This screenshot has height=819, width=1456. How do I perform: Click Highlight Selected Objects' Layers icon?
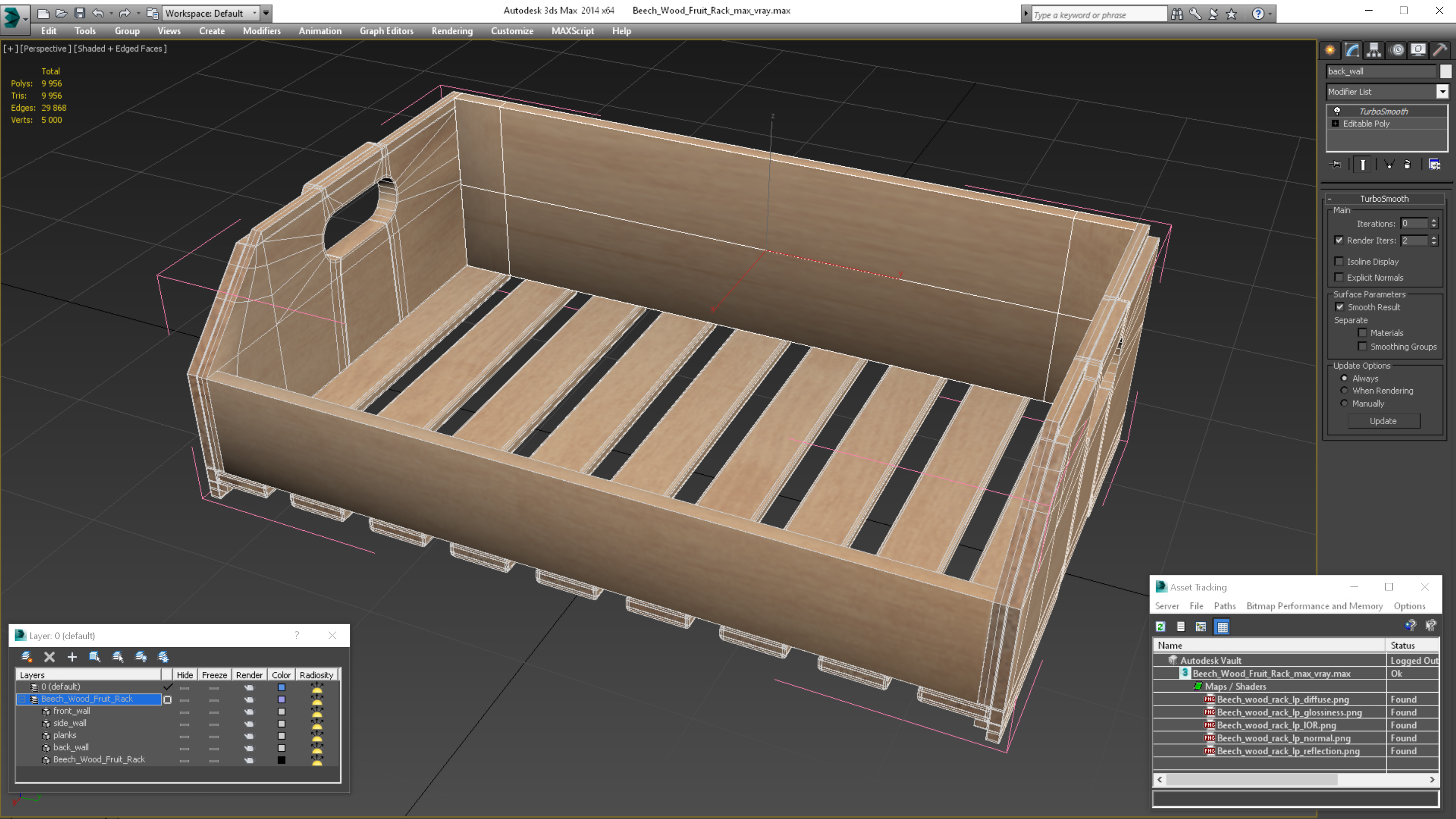118,657
